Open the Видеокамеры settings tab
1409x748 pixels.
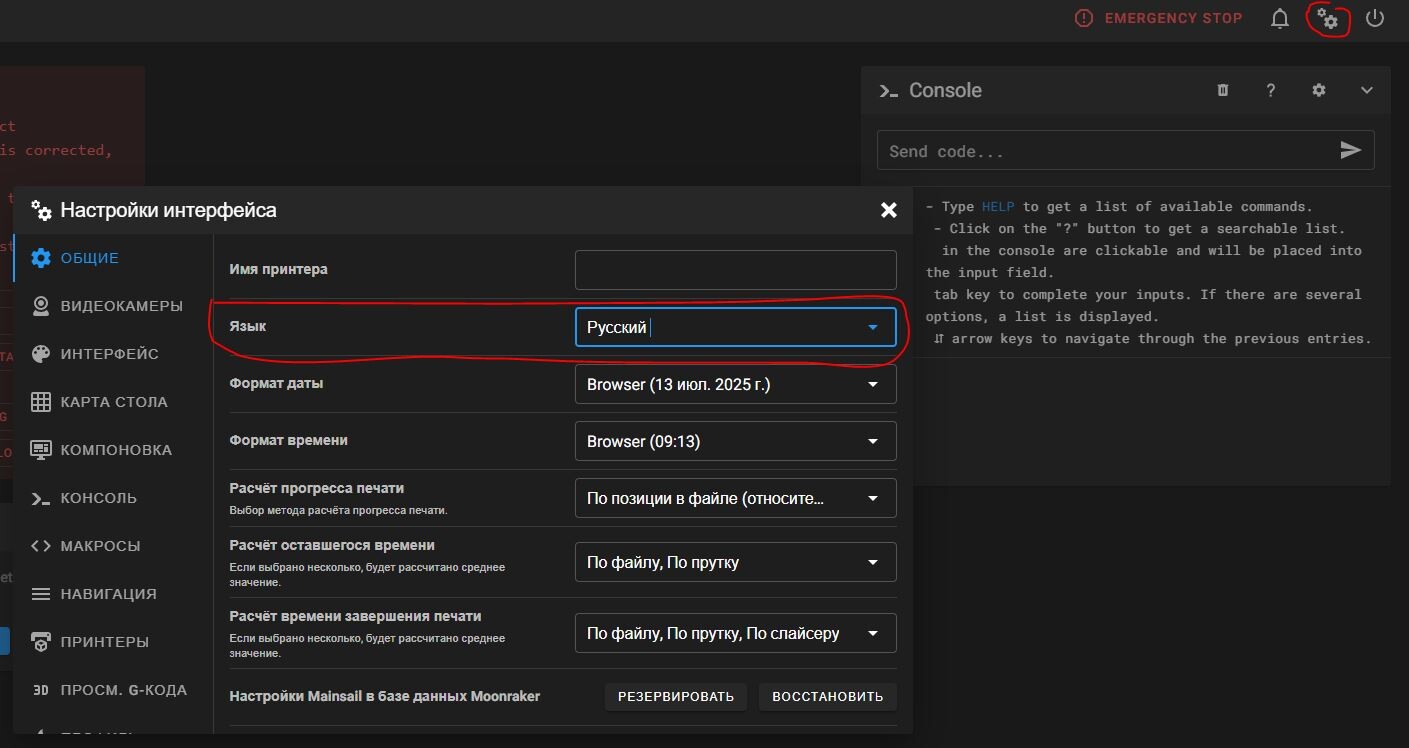(121, 306)
